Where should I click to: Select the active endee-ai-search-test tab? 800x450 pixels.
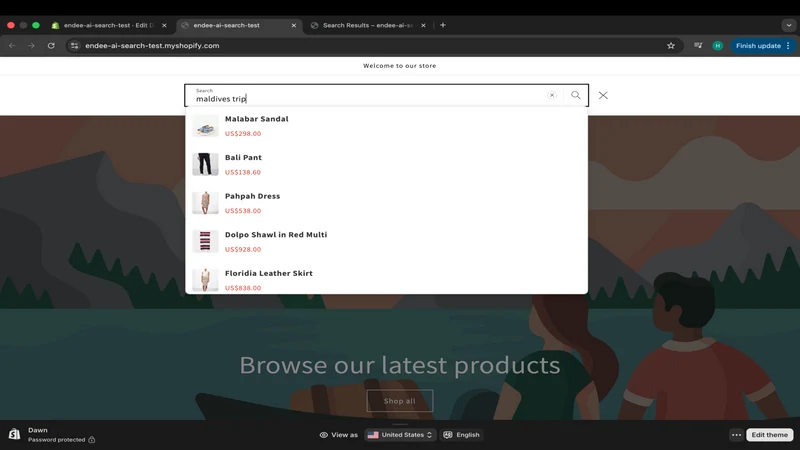pyautogui.click(x=227, y=25)
